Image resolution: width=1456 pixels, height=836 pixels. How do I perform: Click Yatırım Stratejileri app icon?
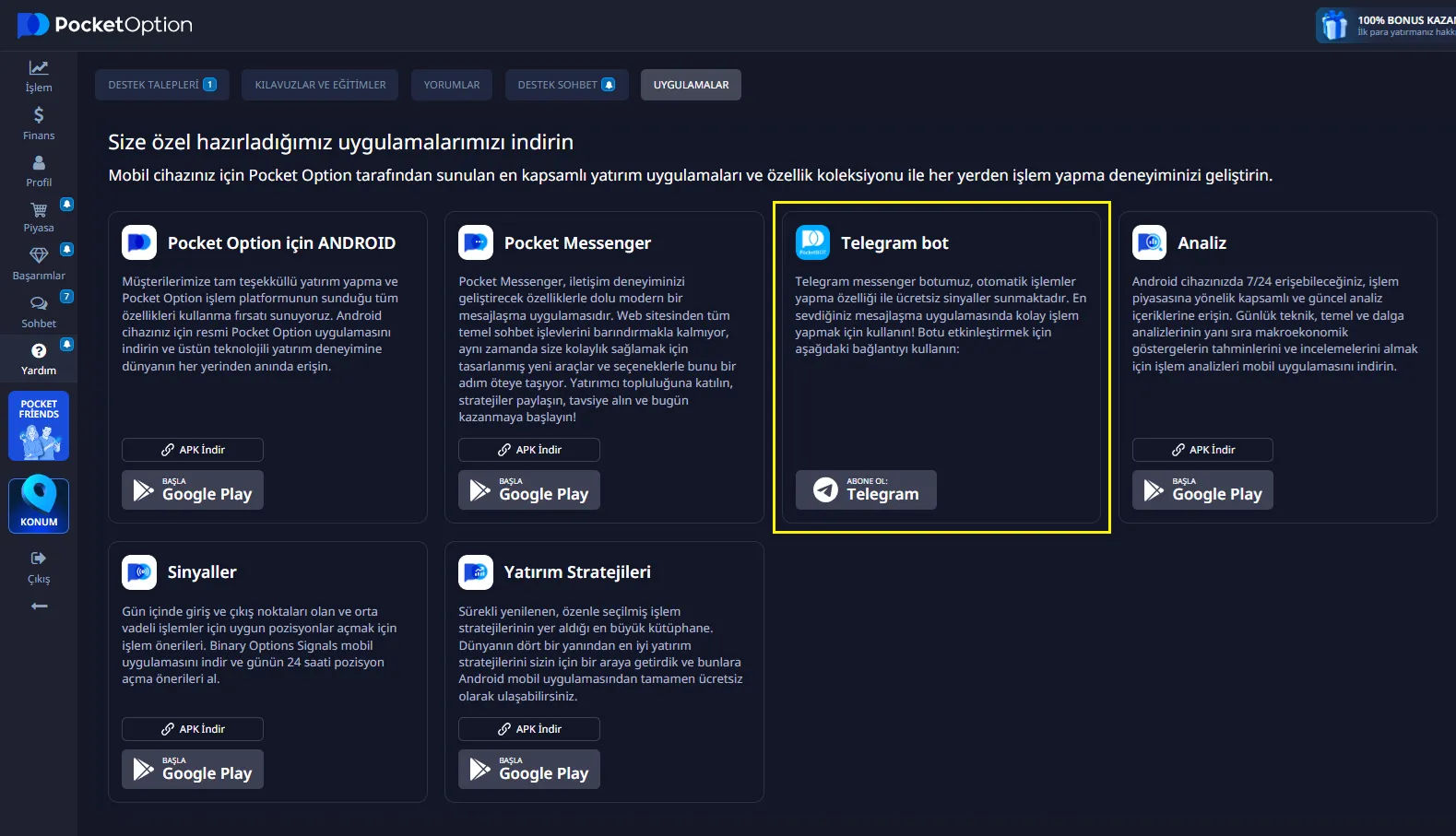point(476,572)
